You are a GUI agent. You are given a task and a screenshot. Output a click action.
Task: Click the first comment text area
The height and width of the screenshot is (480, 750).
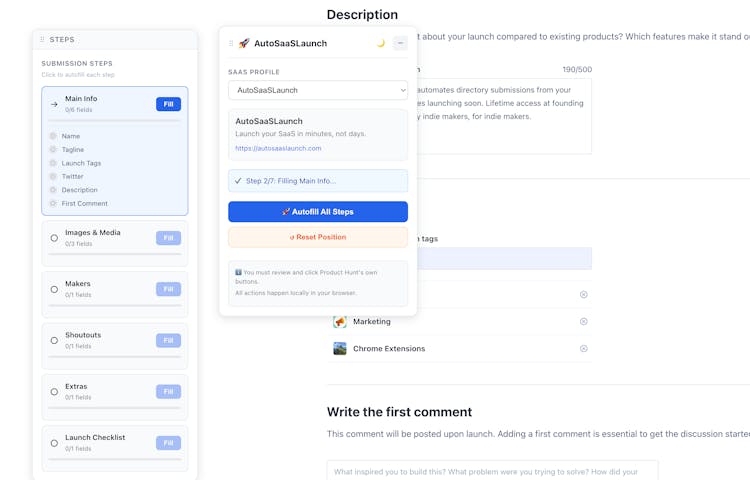492,471
